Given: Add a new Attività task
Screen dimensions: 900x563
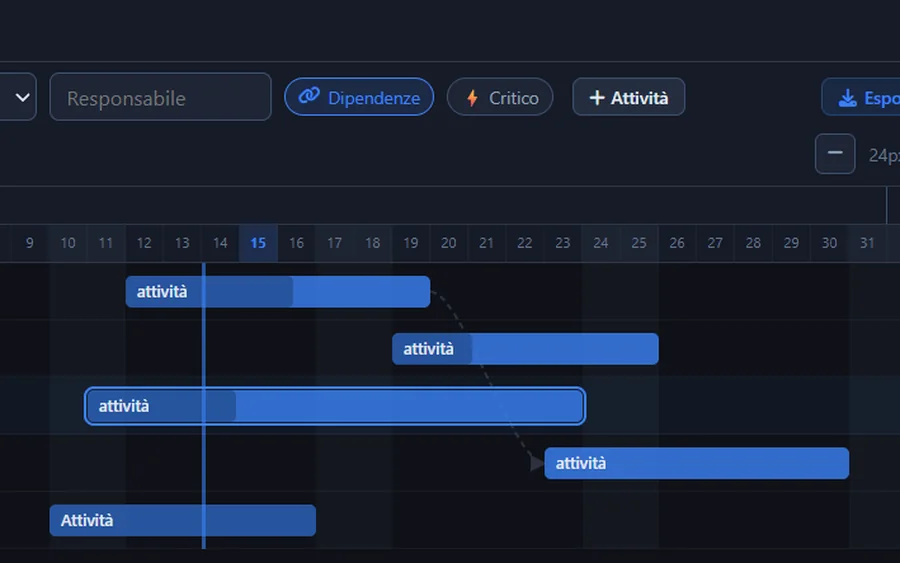Looking at the screenshot, I should [x=629, y=97].
